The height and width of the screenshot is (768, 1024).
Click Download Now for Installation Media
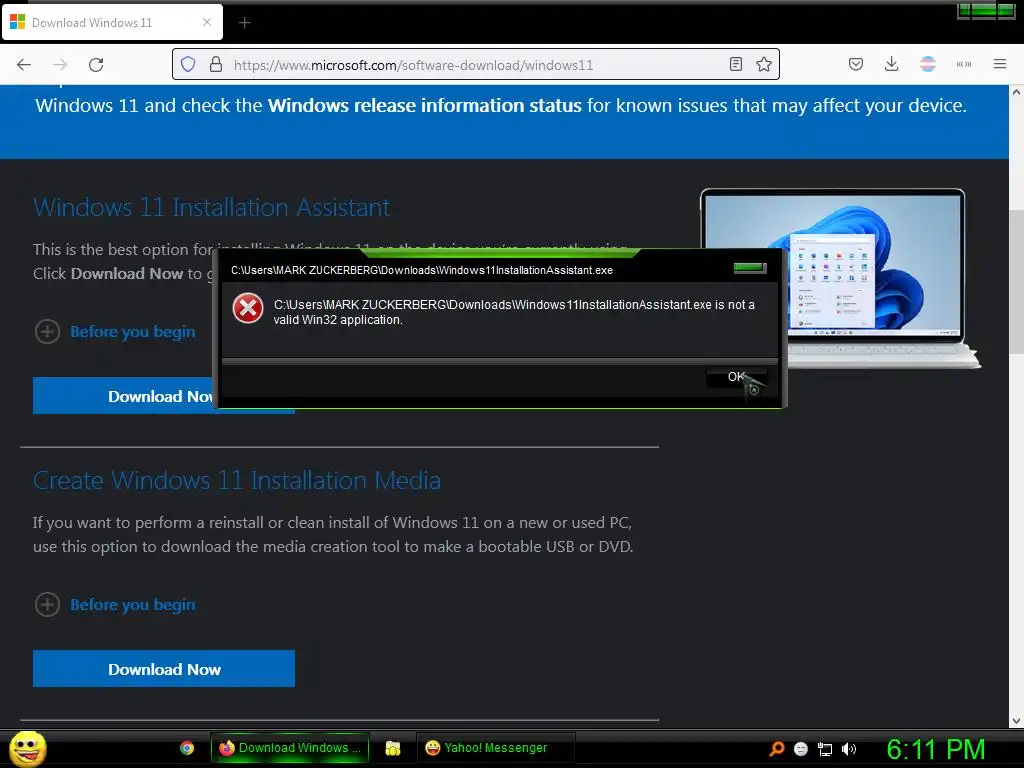164,669
